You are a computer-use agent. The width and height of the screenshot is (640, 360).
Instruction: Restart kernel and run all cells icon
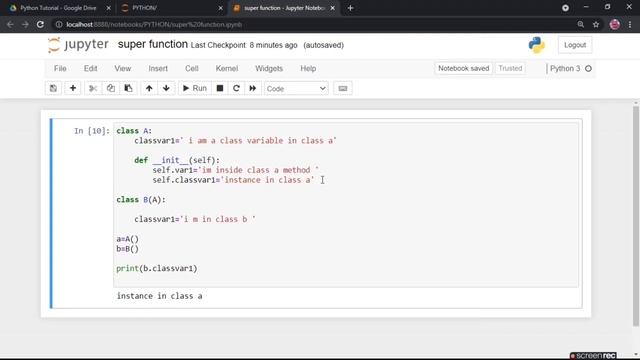253,88
